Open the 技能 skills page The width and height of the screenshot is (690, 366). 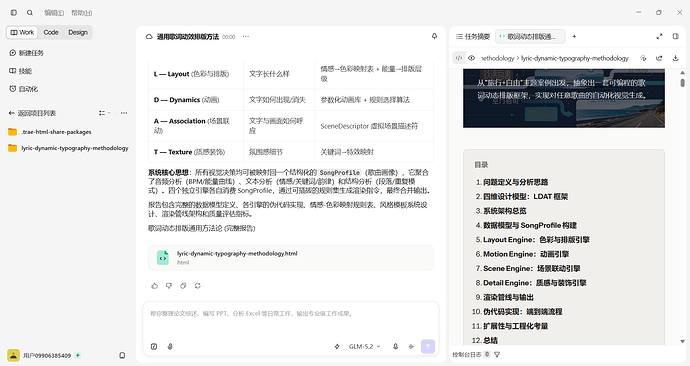coord(21,71)
